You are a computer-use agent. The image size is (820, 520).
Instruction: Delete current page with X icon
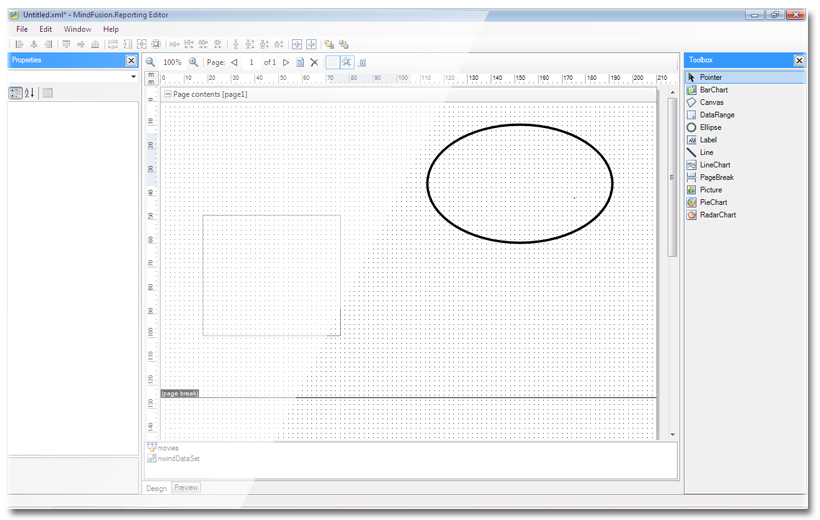(x=314, y=62)
